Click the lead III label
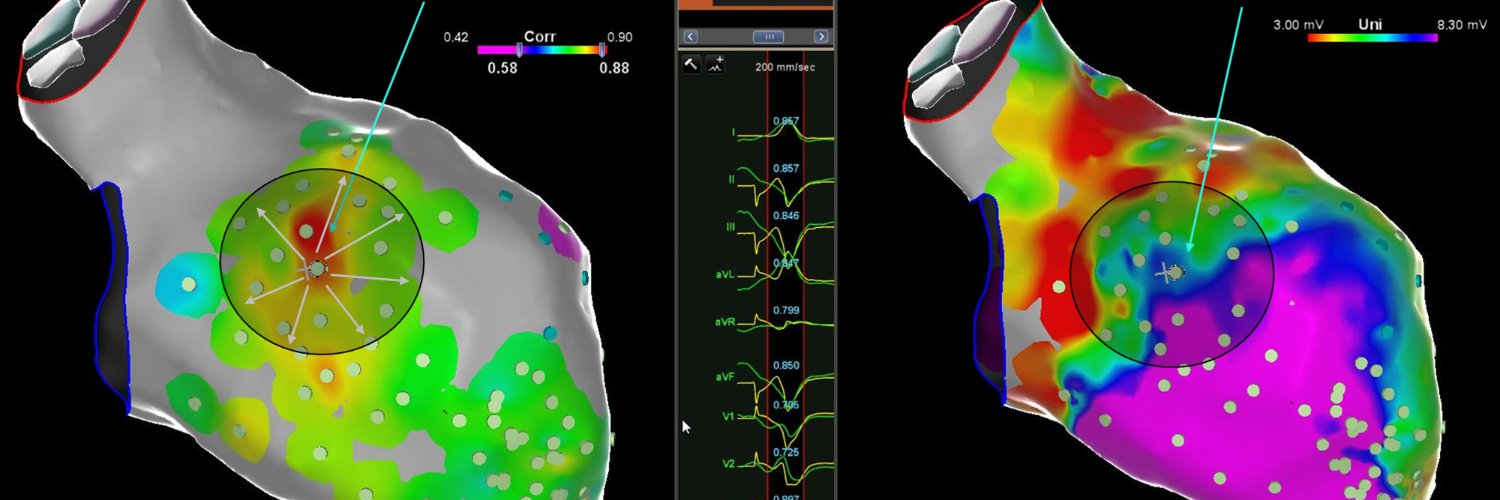This screenshot has width=1500, height=500. pos(732,227)
